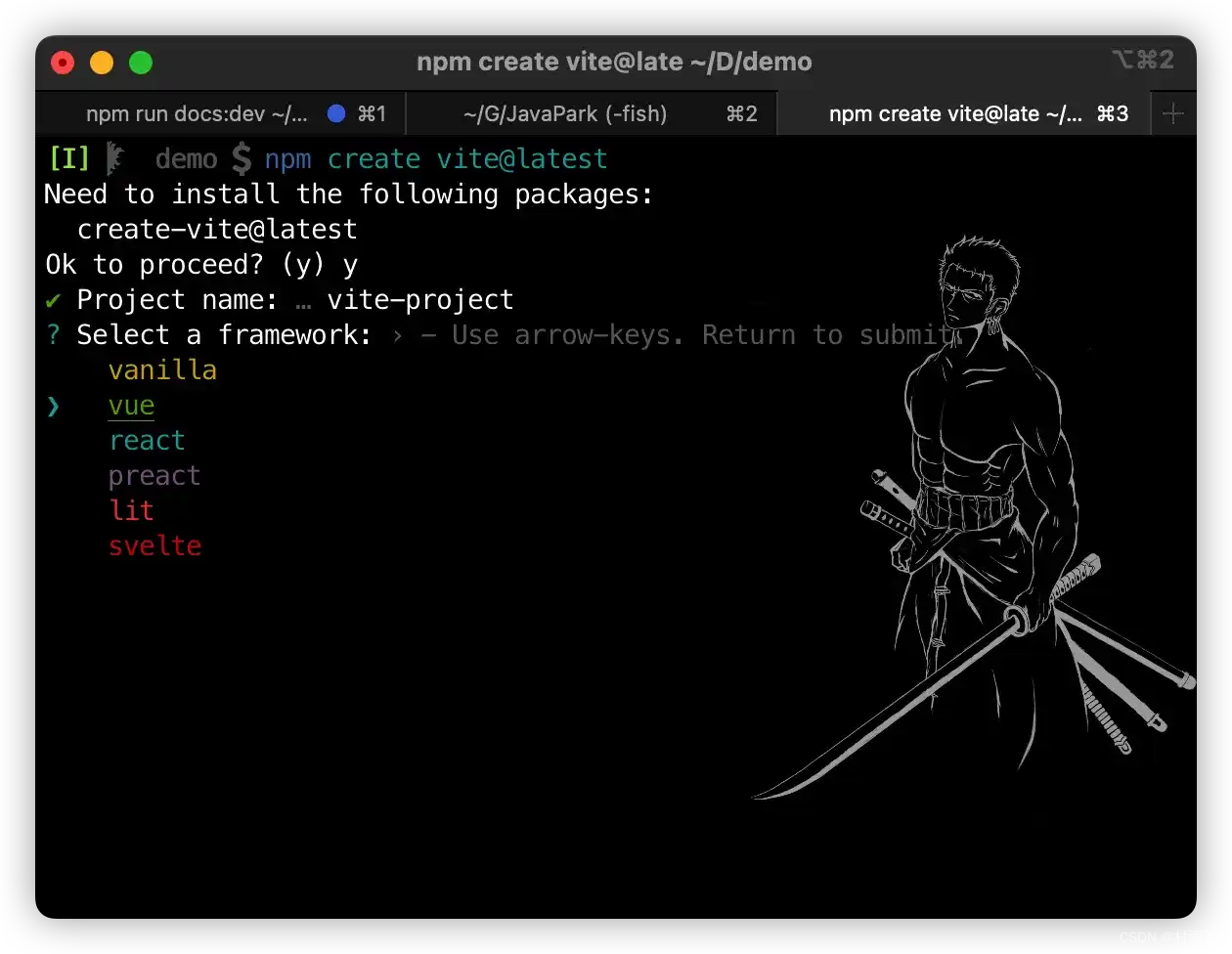
Task: Open a new terminal tab with plus button
Action: point(1173,114)
